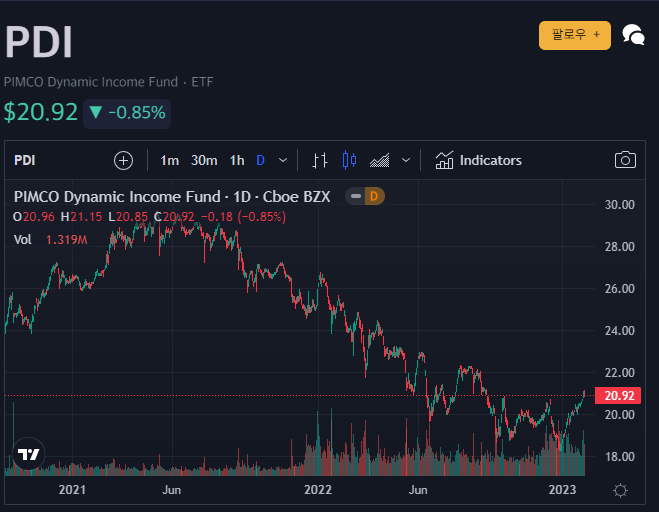Toggle the minus pill next to D badge
This screenshot has height=512, width=659.
pos(356,196)
